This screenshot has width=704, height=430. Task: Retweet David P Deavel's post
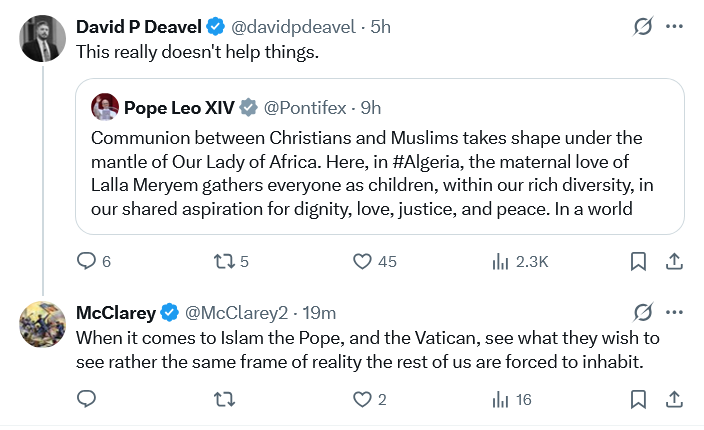pos(225,262)
